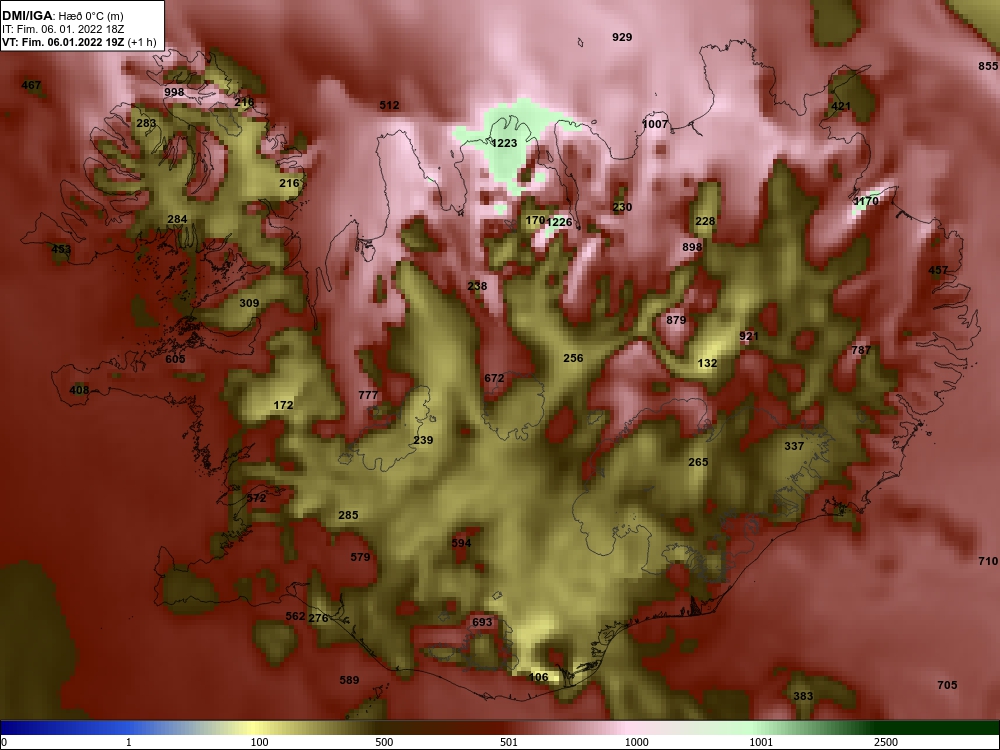Click the map value '562'
The width and height of the screenshot is (1000, 750).
click(295, 615)
